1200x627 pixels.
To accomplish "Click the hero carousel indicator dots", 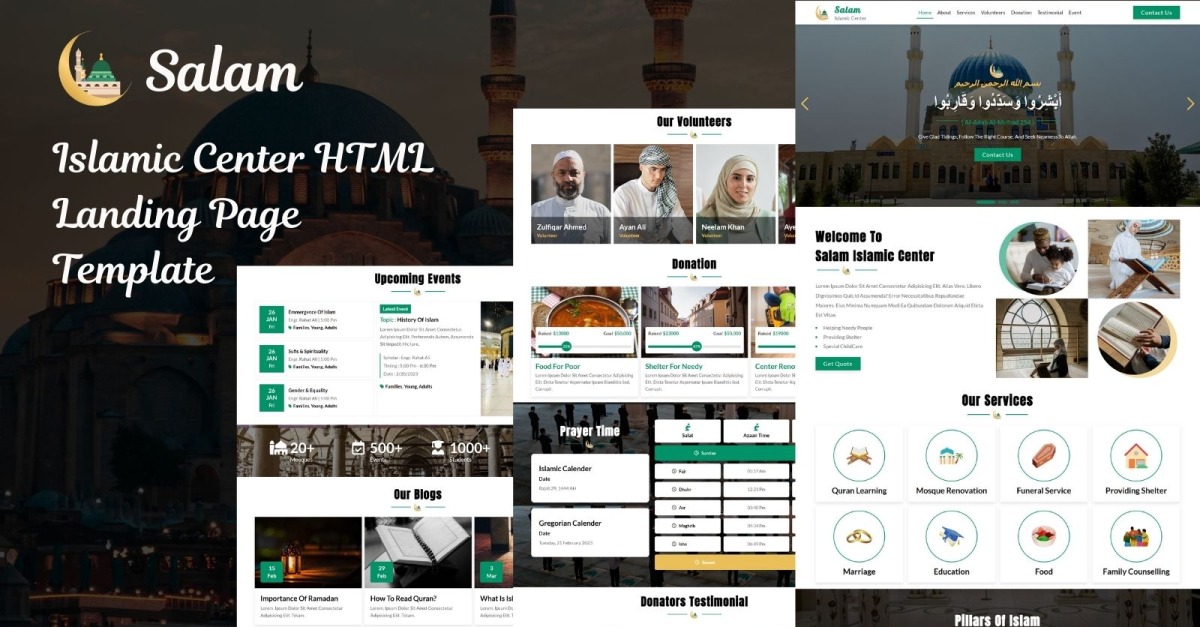I will pos(997,202).
